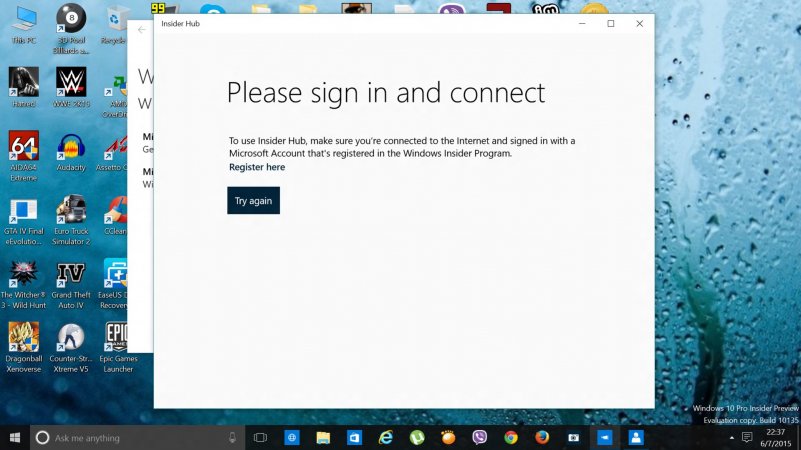Open the person-silhouette app on the taskbar
Screen dimensions: 801x450
pyautogui.click(x=636, y=438)
